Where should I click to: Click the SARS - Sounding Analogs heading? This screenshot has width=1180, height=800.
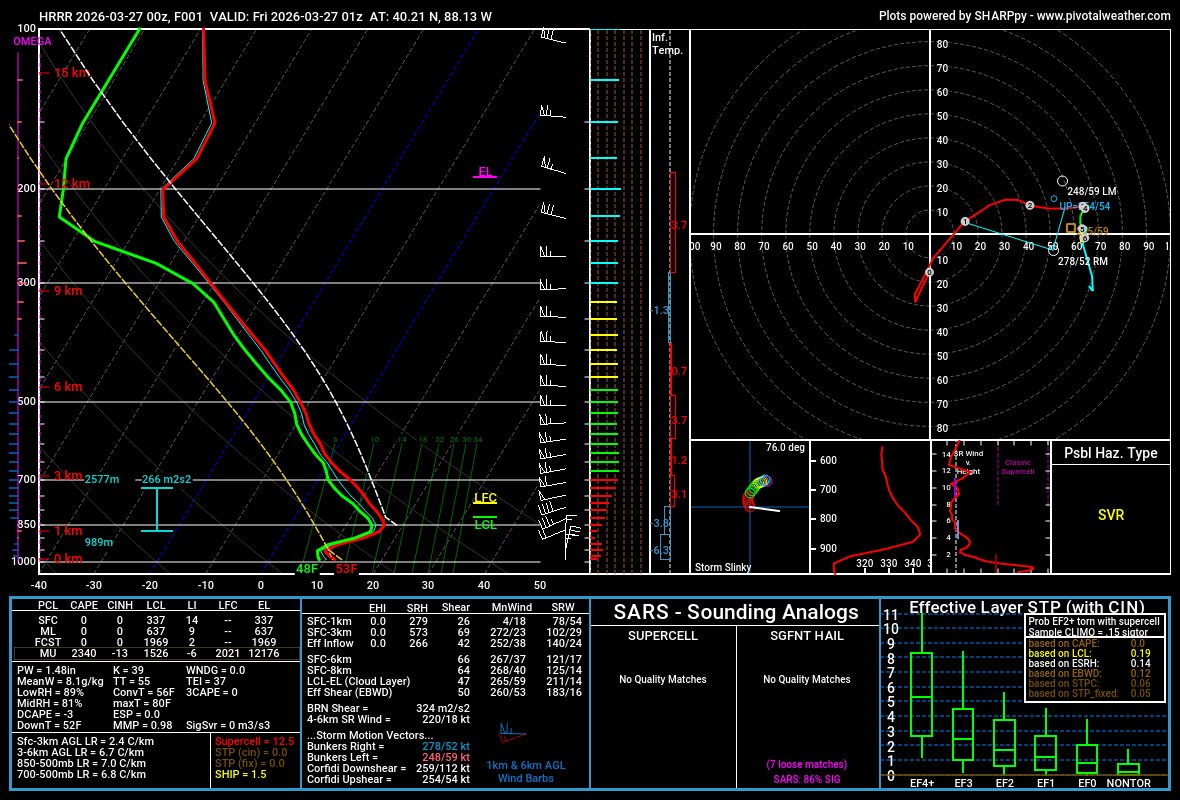tap(735, 612)
